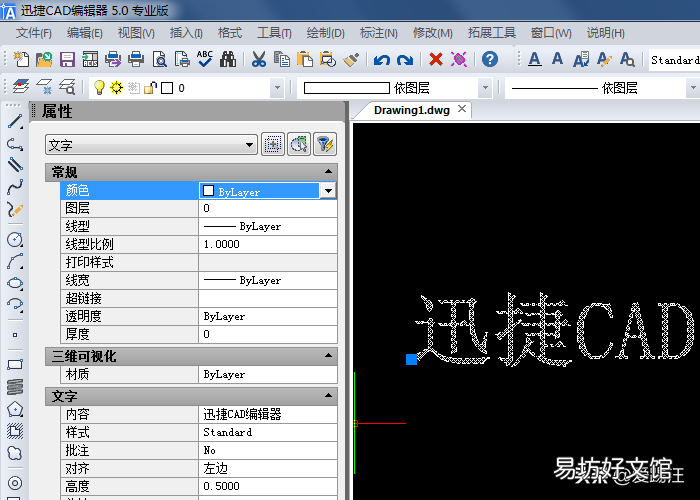
Task: Click the magenta Purge icon
Action: 459,59
